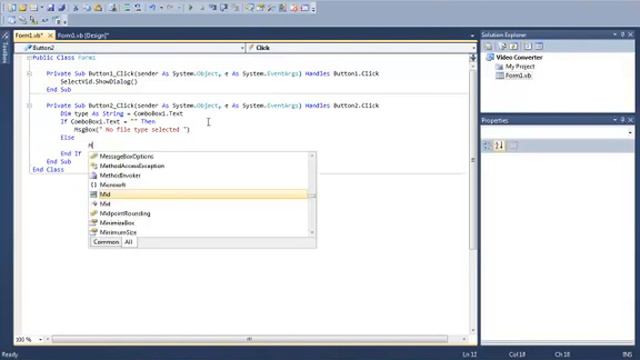The image size is (640, 360).
Task: Click Display Object Member List icon, second toolbar row
Action: [11, 20]
